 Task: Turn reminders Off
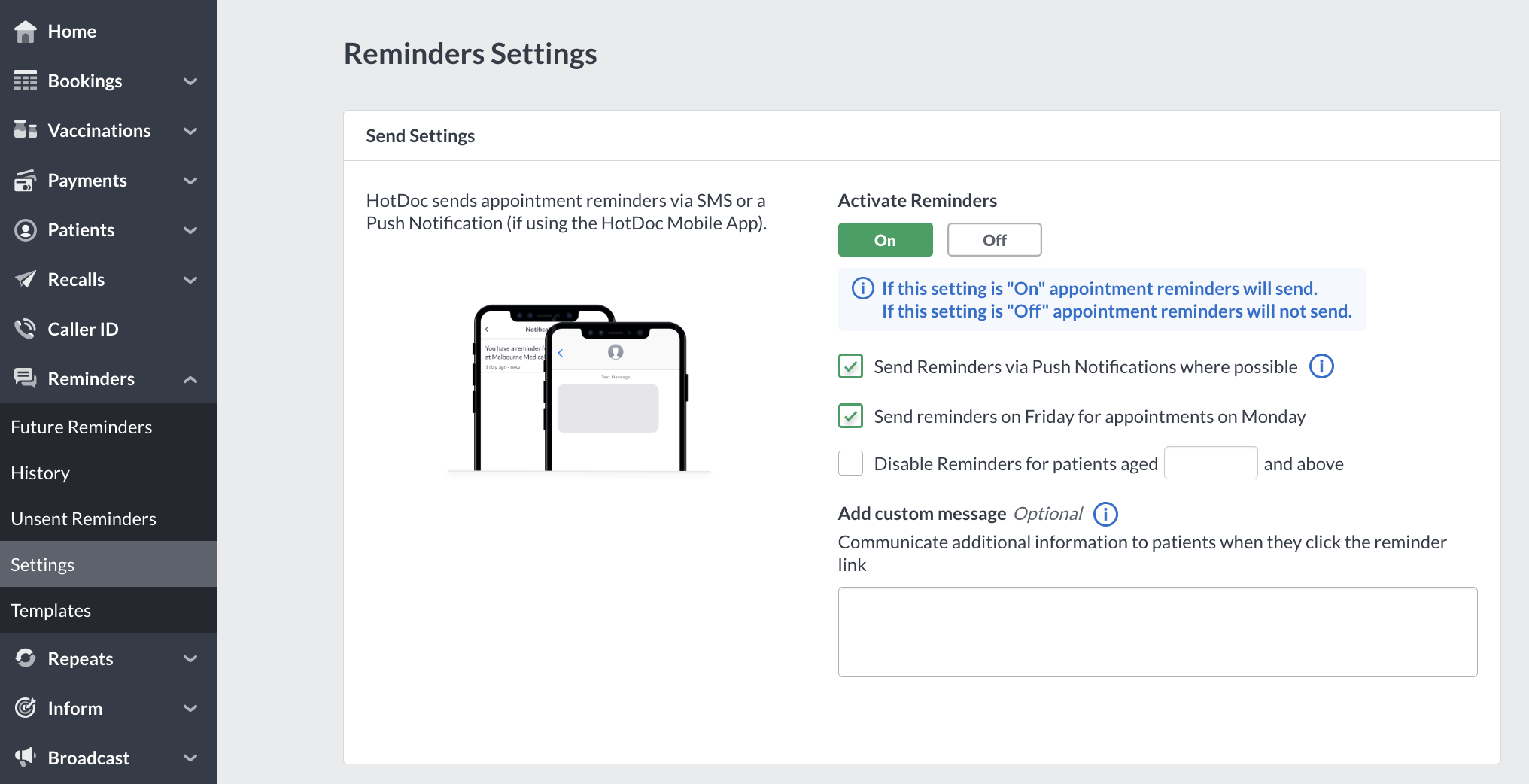[x=994, y=239]
